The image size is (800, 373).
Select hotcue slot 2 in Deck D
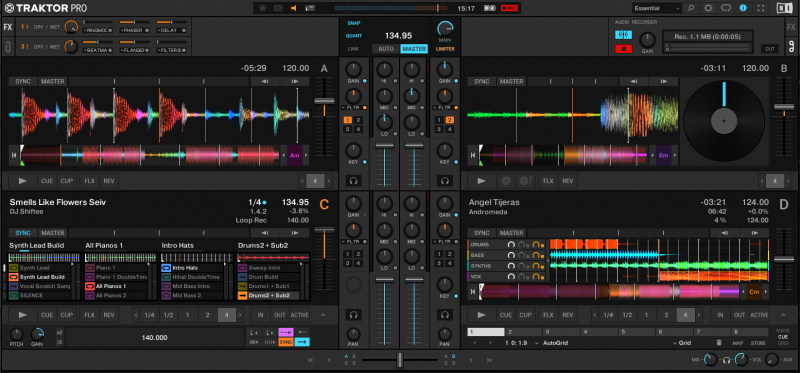pyautogui.click(x=523, y=332)
